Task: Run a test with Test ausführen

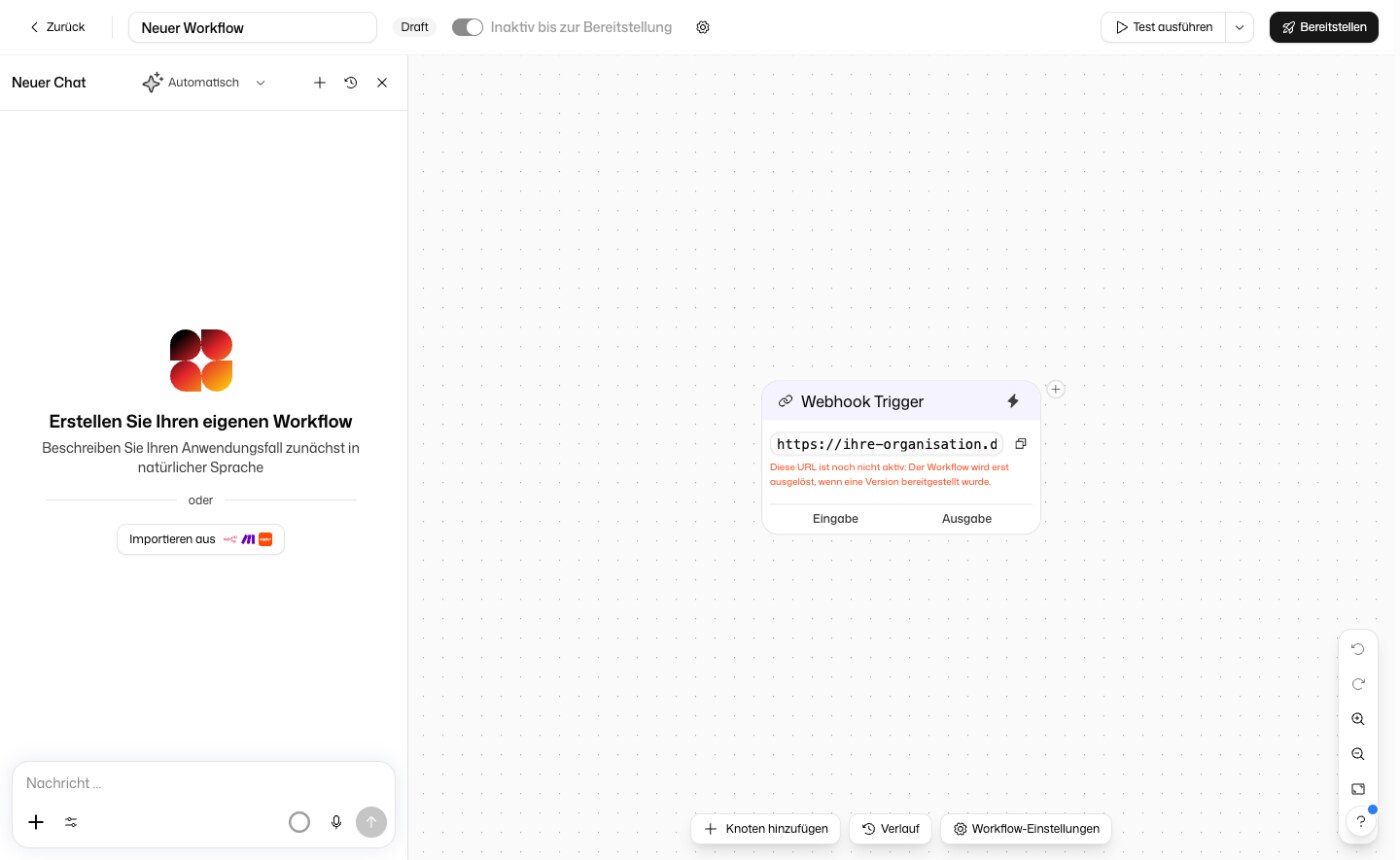Action: 1164,27
